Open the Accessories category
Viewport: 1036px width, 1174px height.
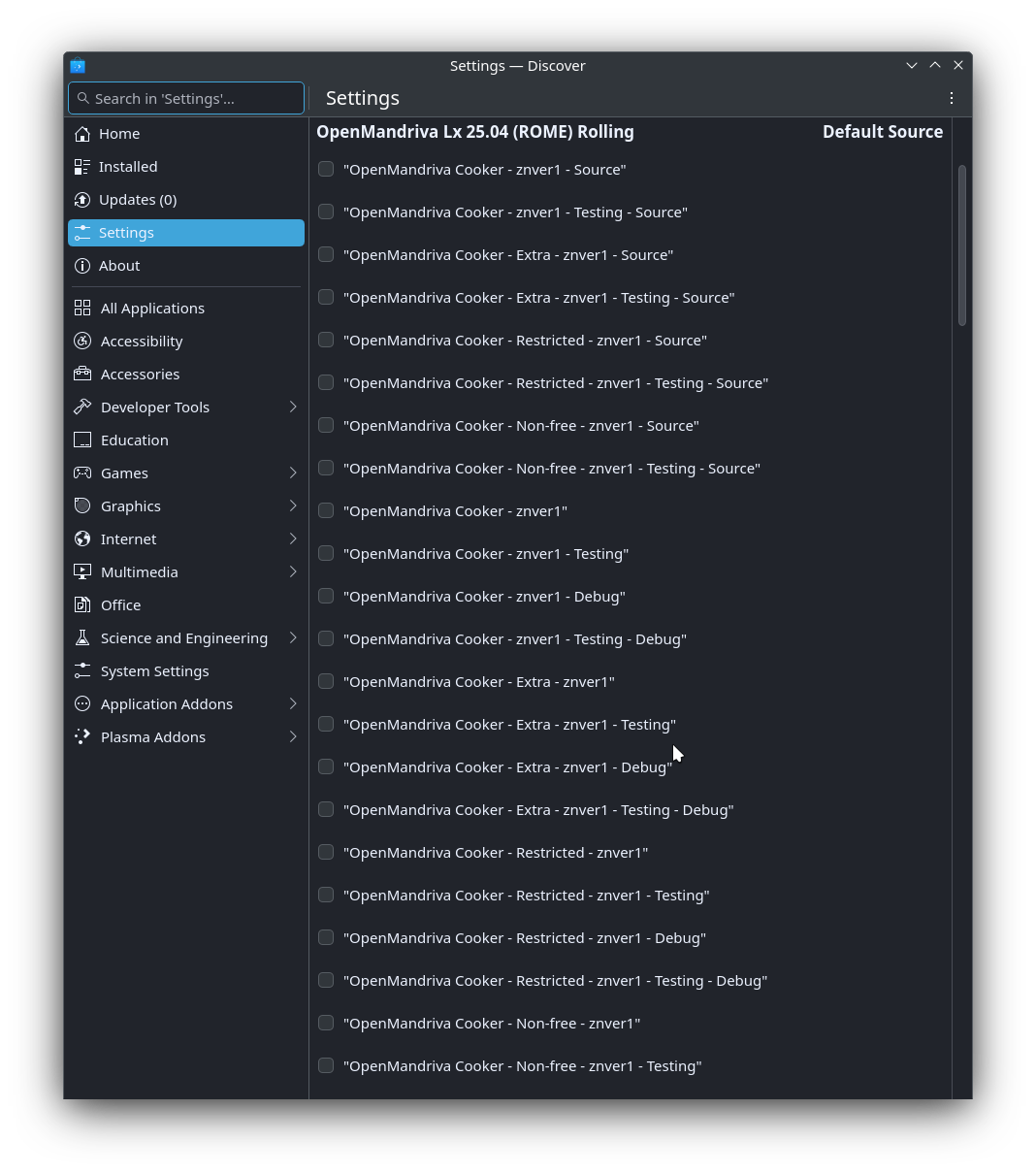(186, 375)
